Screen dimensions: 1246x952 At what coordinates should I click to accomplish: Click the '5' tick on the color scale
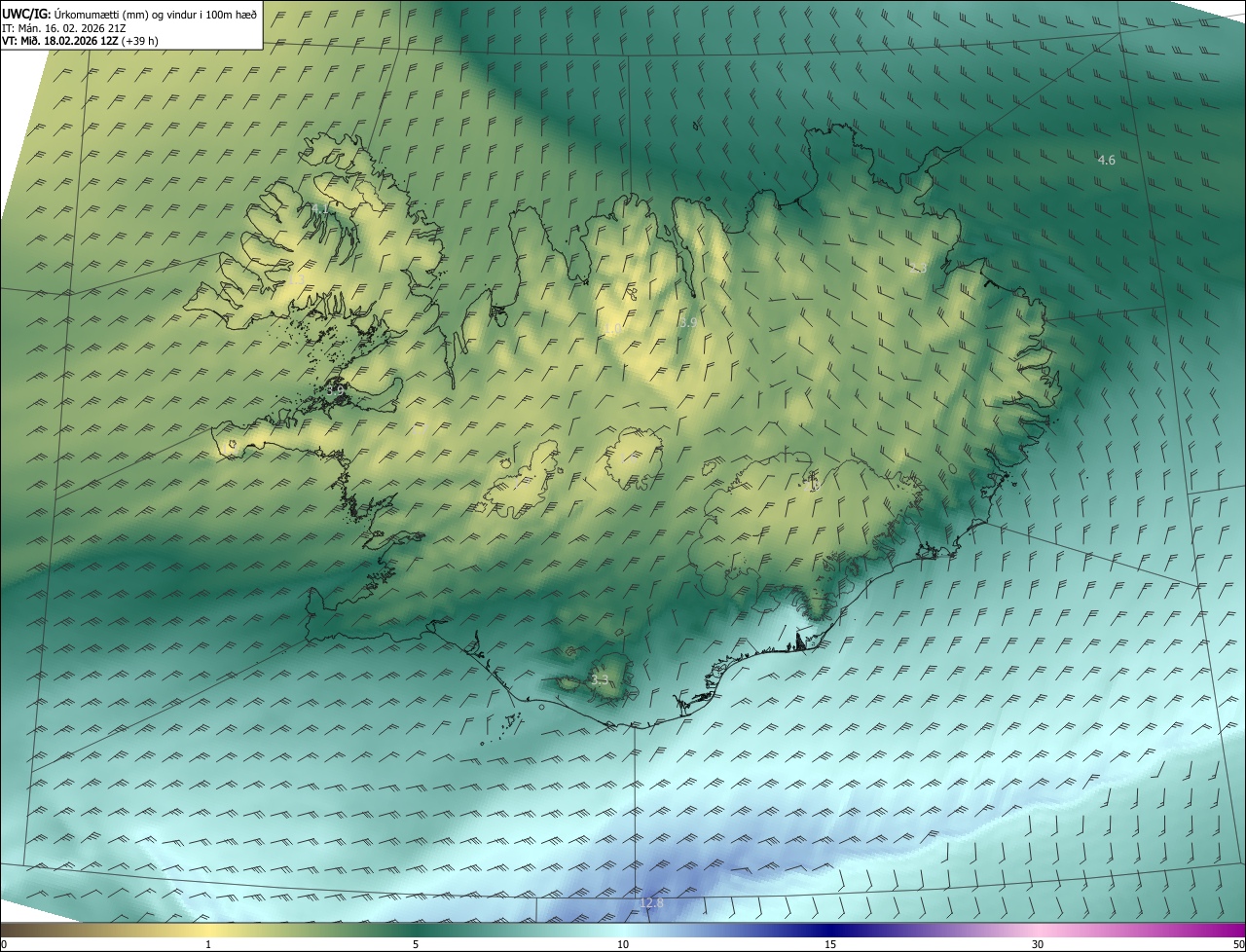416,944
